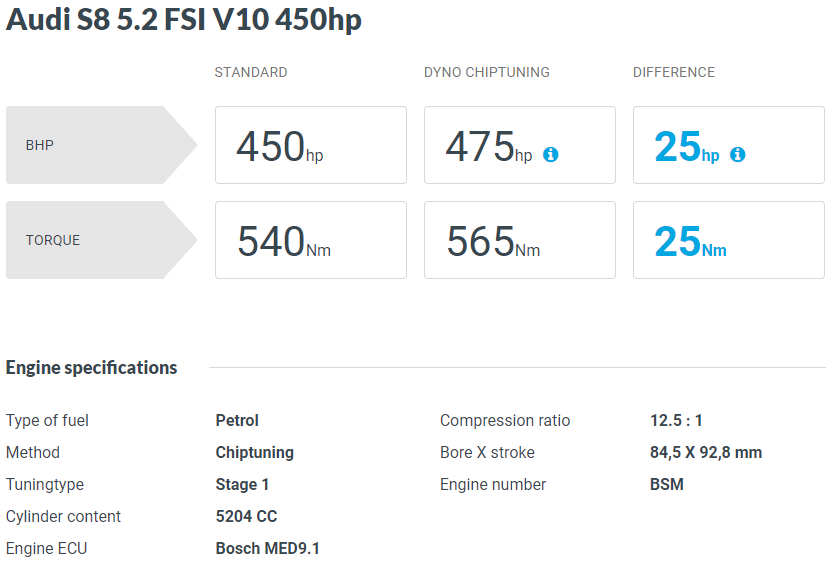832x568 pixels.
Task: Click the Engine specifications heading
Action: 91,367
